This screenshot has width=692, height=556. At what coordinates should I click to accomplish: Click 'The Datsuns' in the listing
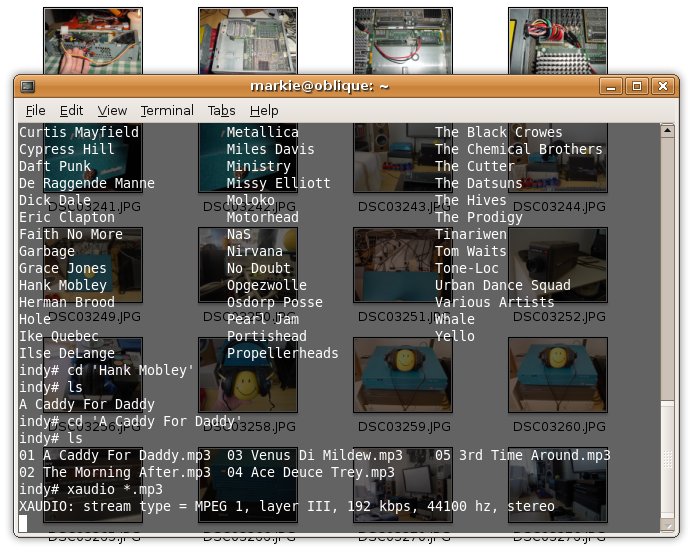click(479, 183)
